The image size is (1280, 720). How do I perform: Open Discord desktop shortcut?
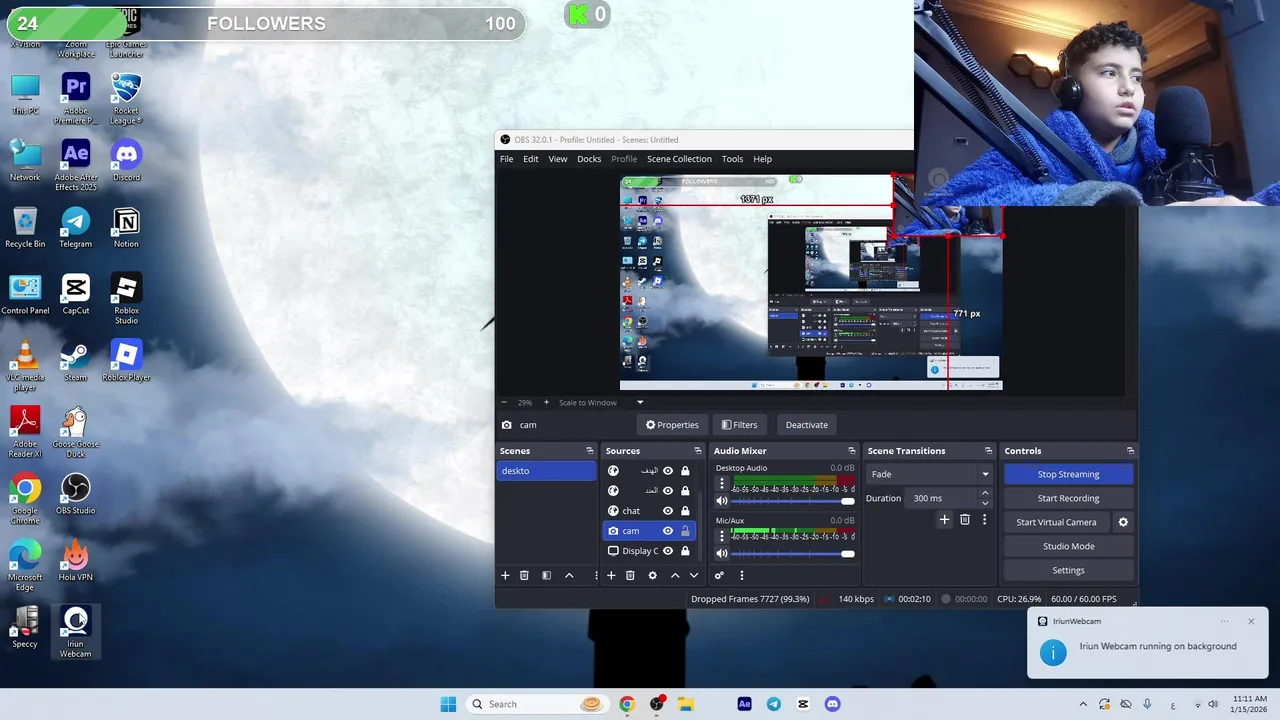[126, 161]
